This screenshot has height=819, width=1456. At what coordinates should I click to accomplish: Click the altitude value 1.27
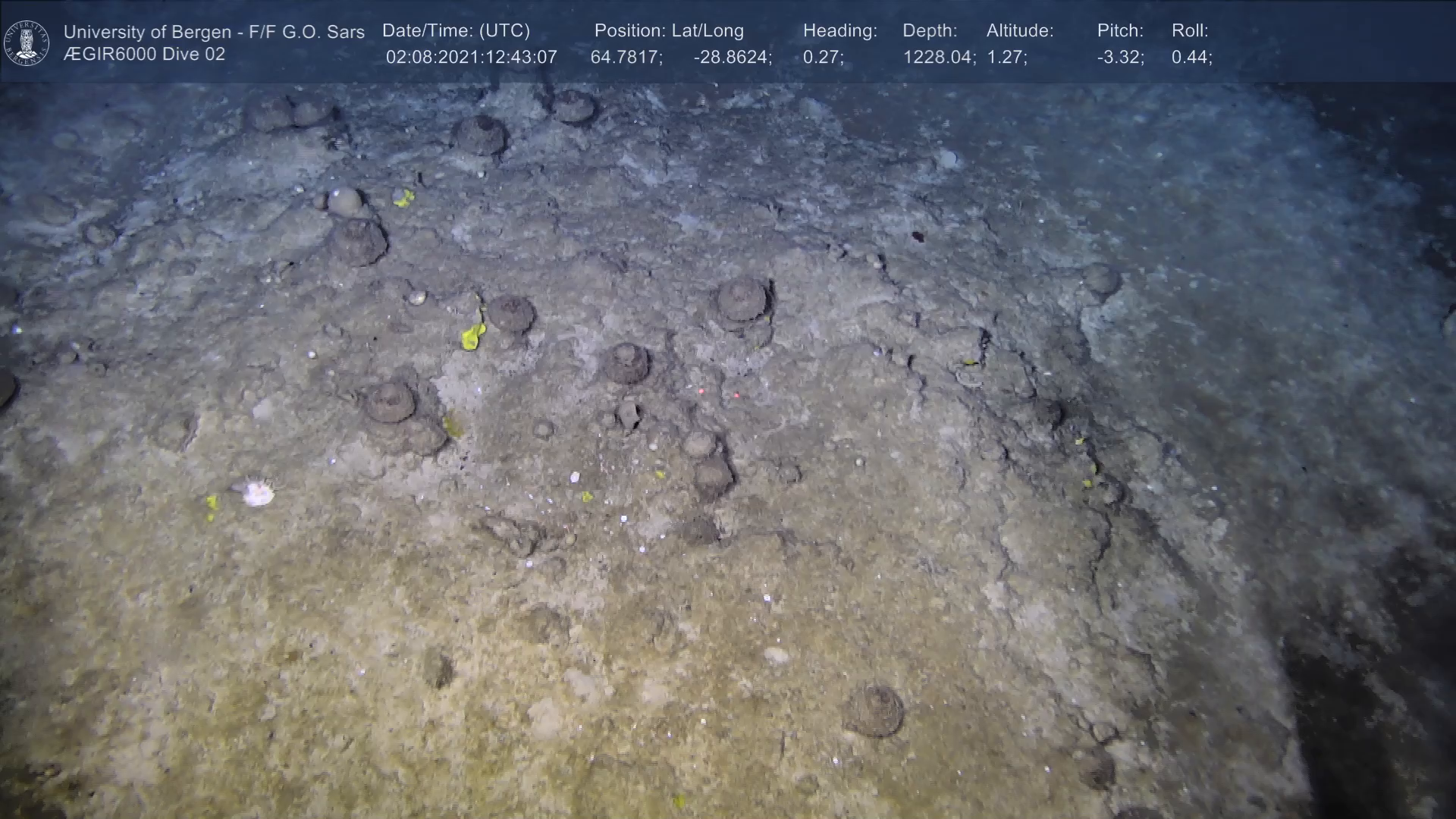point(1006,58)
